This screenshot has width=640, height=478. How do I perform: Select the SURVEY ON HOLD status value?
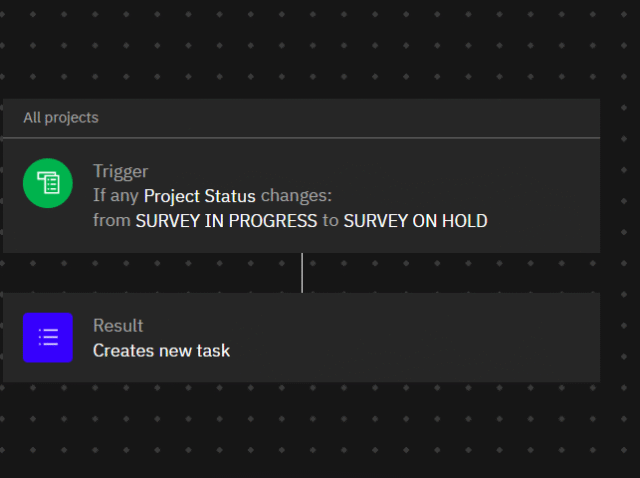(x=415, y=221)
